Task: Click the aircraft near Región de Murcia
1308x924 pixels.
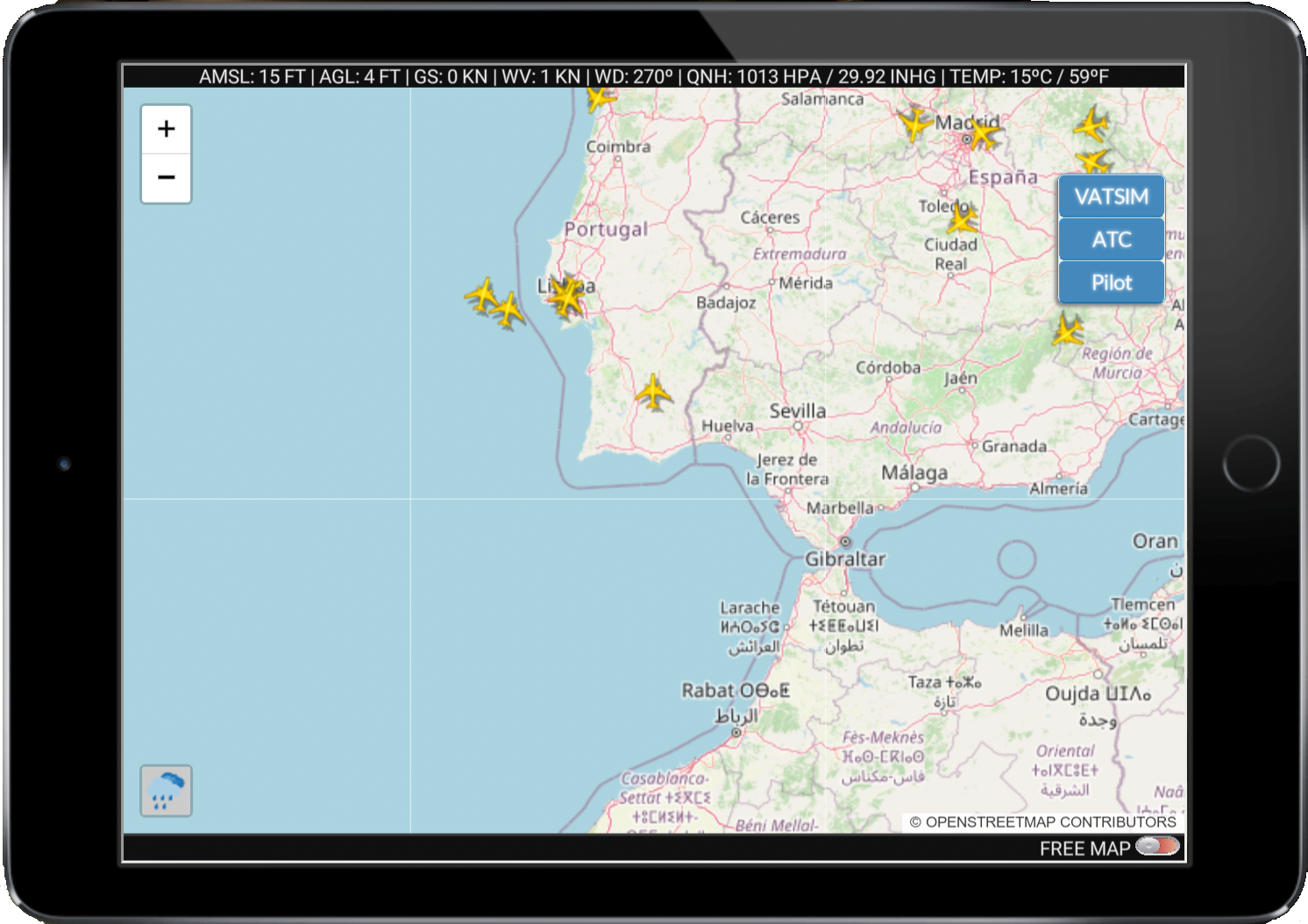Action: tap(1068, 331)
